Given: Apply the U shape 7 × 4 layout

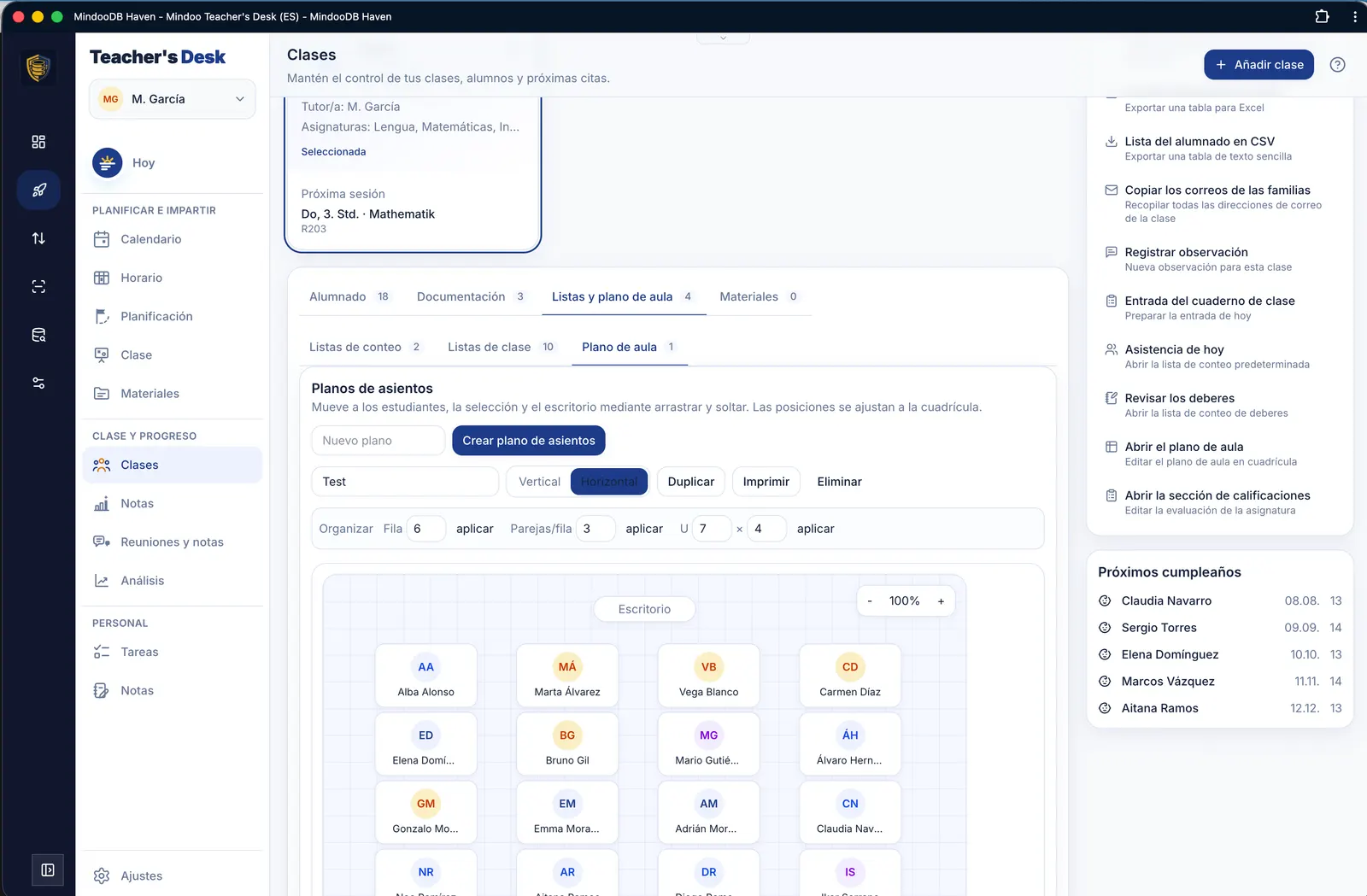Looking at the screenshot, I should tap(816, 529).
